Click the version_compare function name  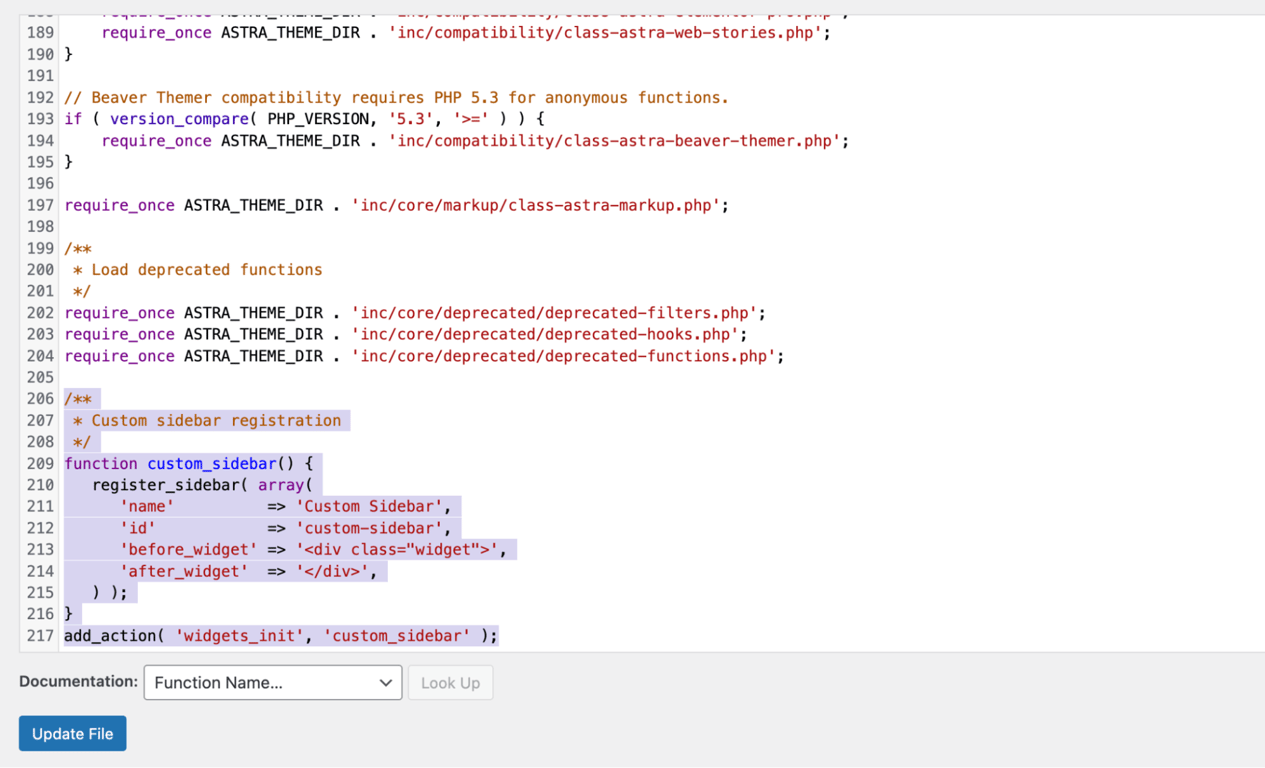(179, 118)
